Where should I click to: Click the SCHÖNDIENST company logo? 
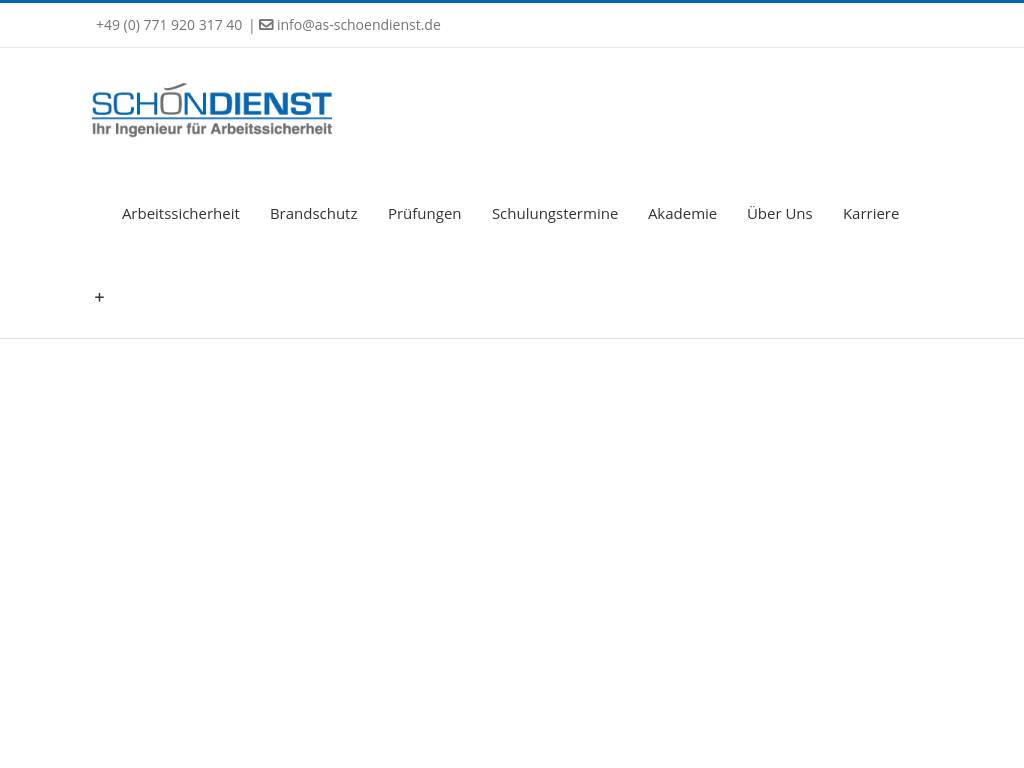coord(212,110)
